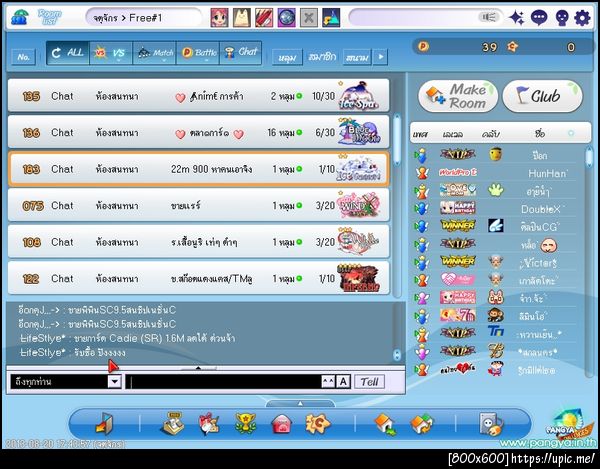Select the Match filter tab

pyautogui.click(x=154, y=53)
